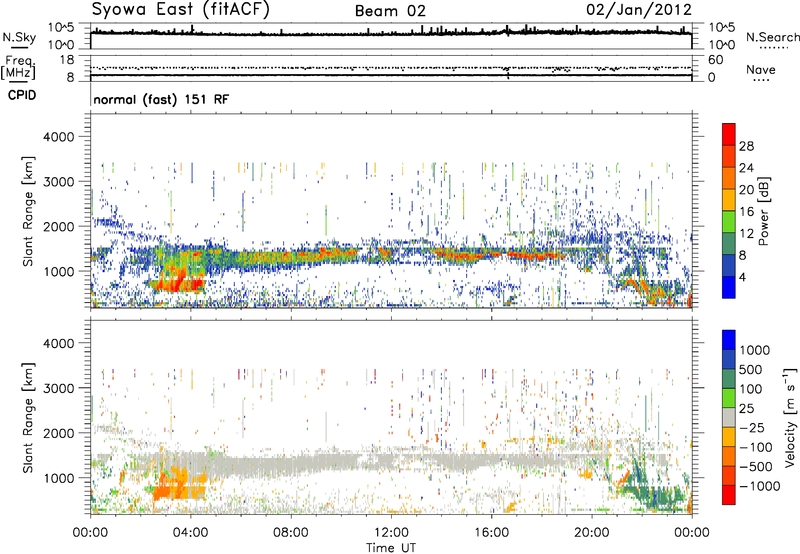
Task: Click the "-1000" velocity colorbar label
Action: 759,486
